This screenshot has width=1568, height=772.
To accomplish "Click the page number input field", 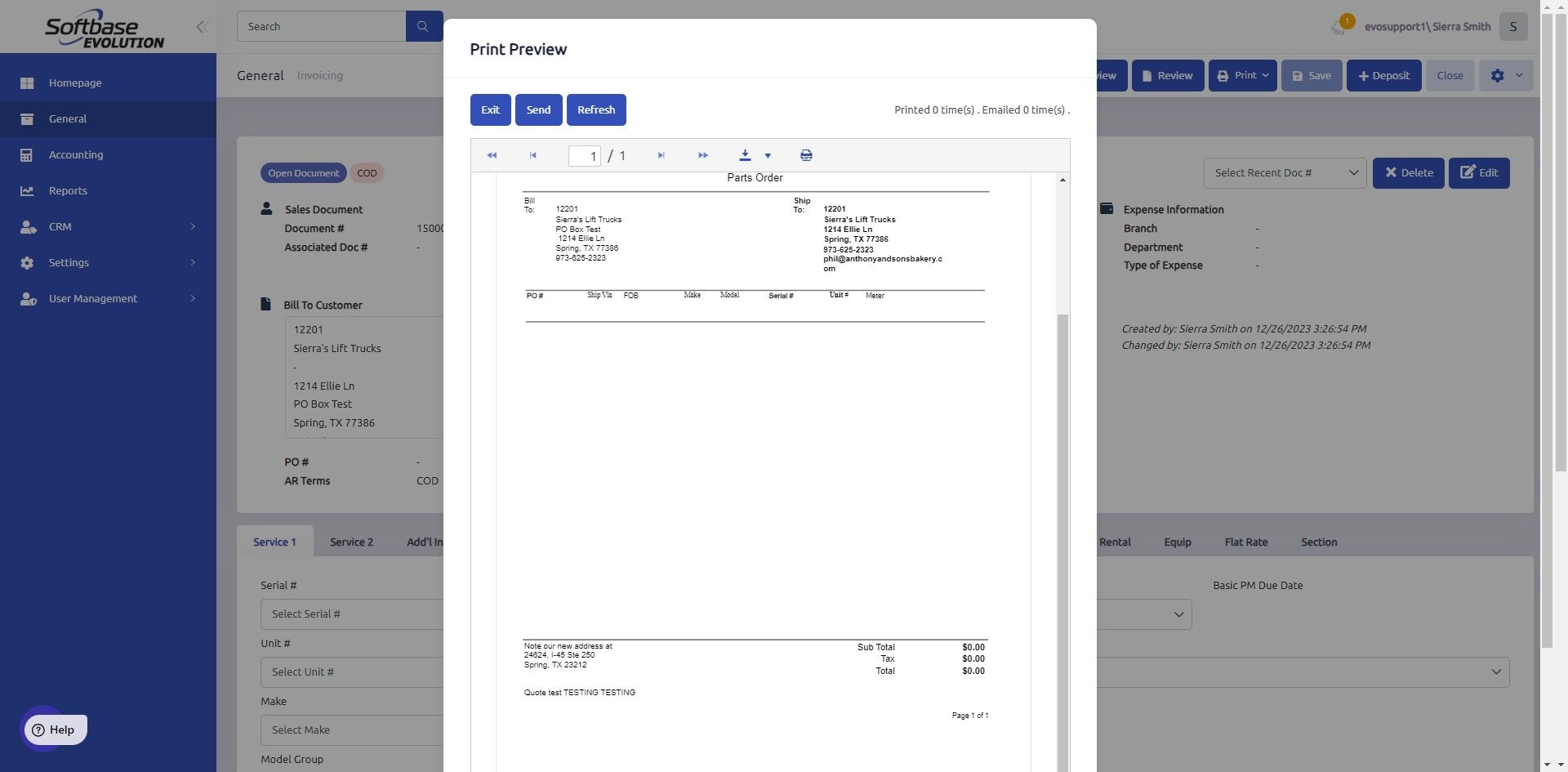I will point(586,155).
